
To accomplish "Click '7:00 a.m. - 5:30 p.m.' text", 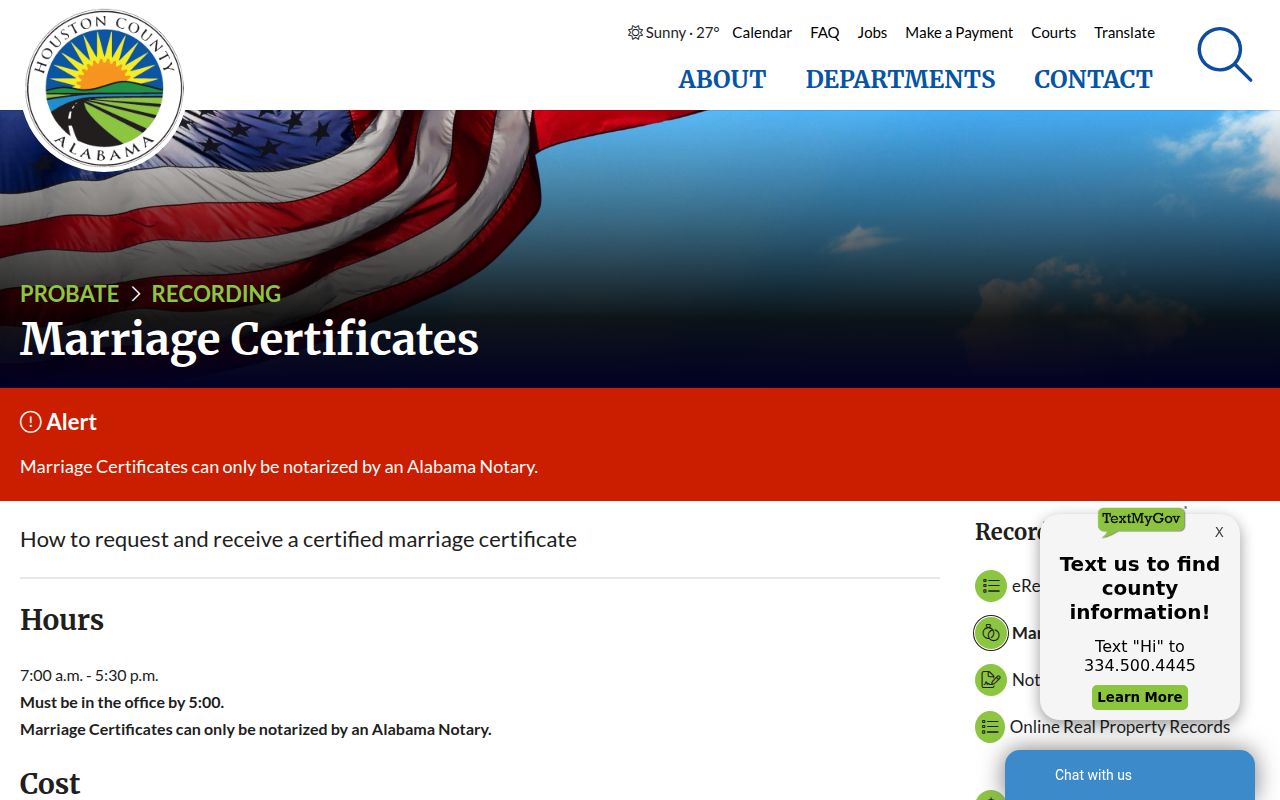I will pyautogui.click(x=89, y=675).
